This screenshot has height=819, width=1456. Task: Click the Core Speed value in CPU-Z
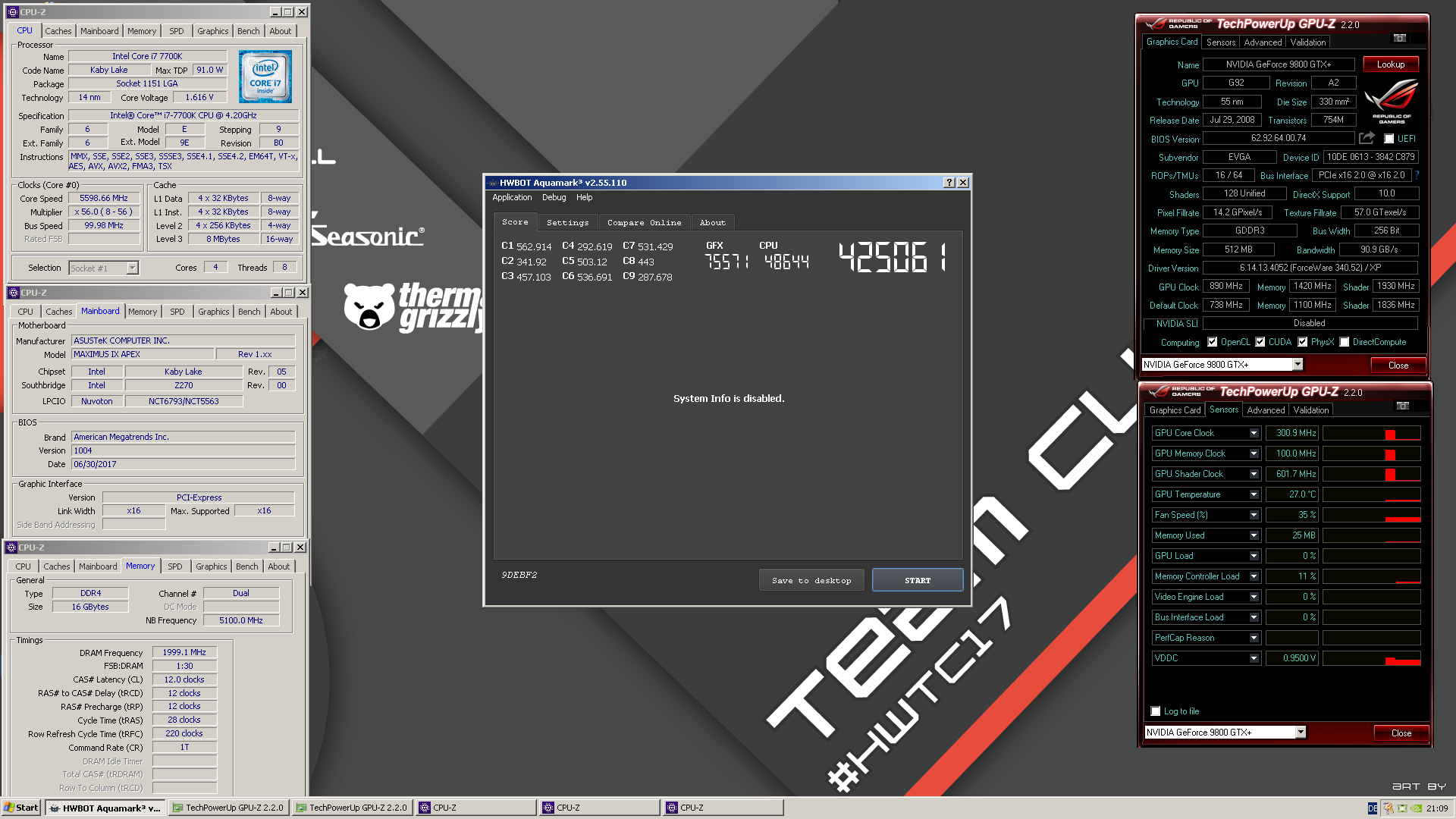(x=104, y=198)
